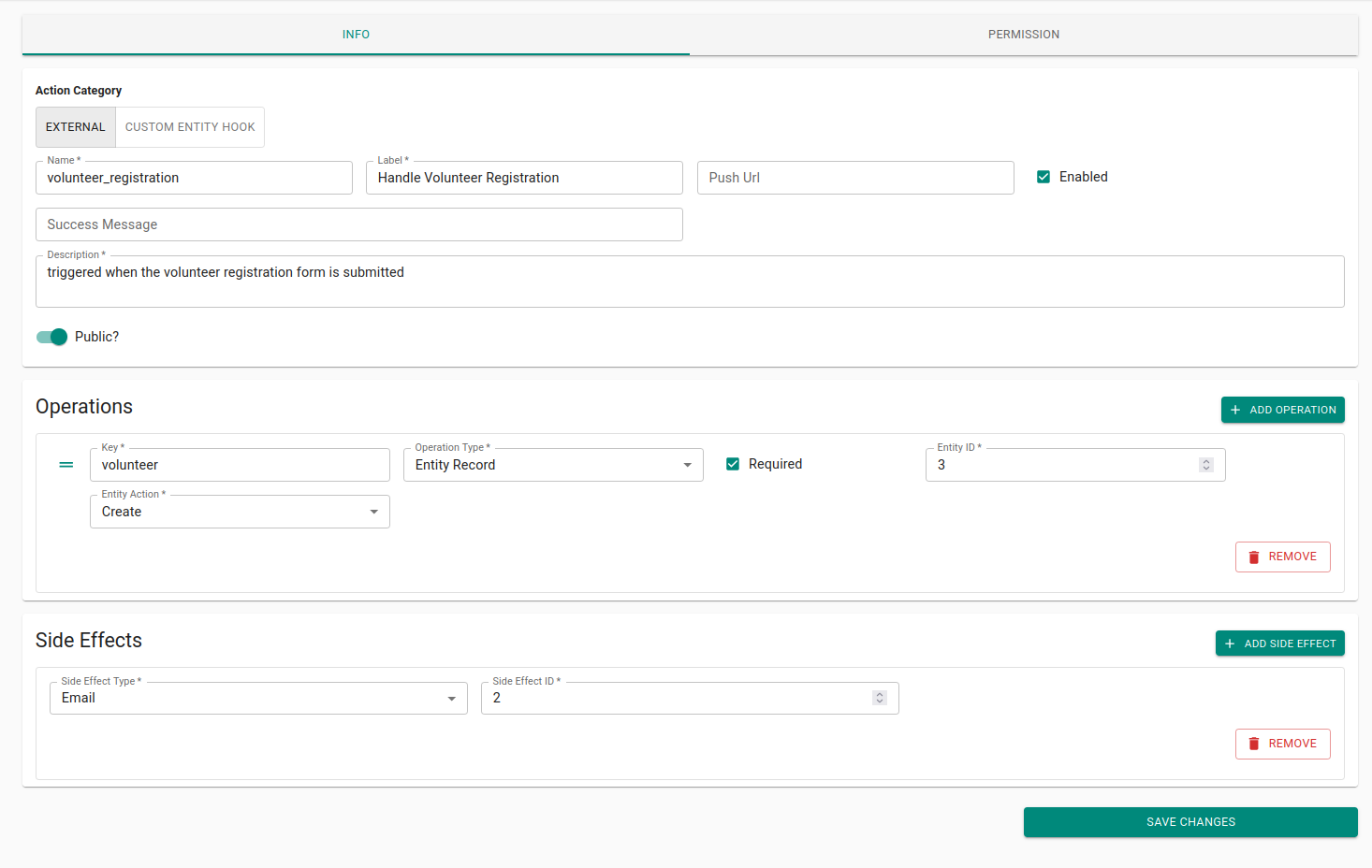Click plus icon on ADD SIDE EFFECT

coord(1230,644)
